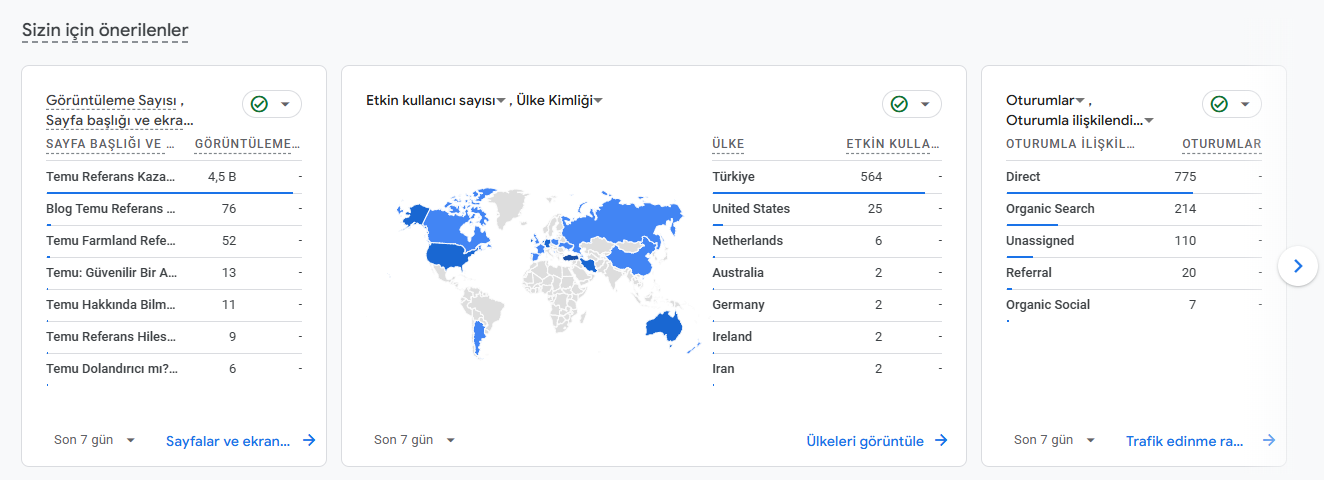Click the 564 active users value
This screenshot has width=1324, height=480.
click(871, 177)
